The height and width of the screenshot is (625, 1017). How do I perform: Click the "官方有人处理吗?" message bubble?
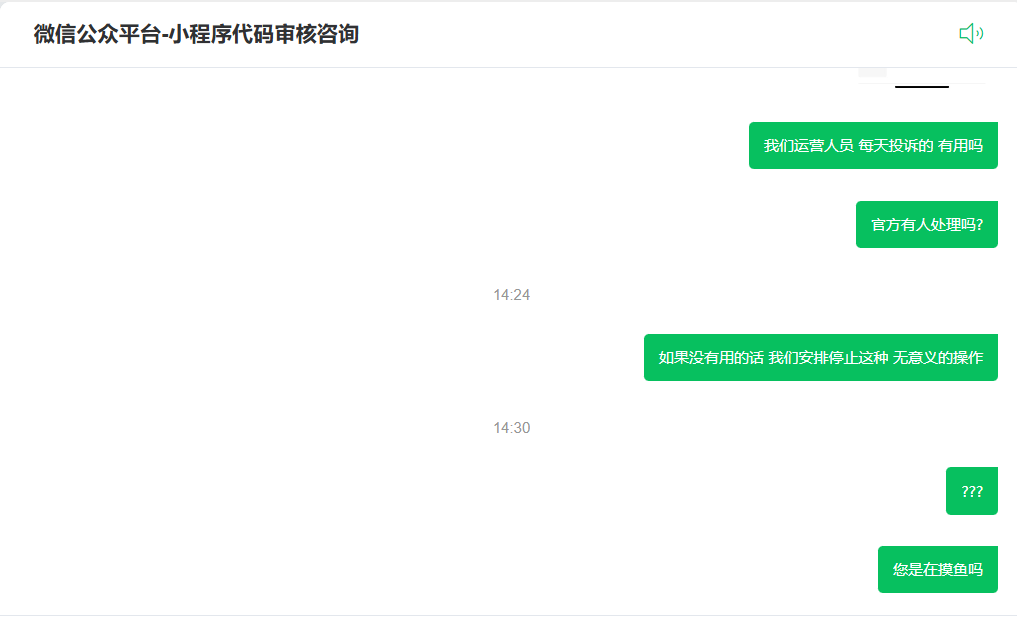pyautogui.click(x=926, y=224)
